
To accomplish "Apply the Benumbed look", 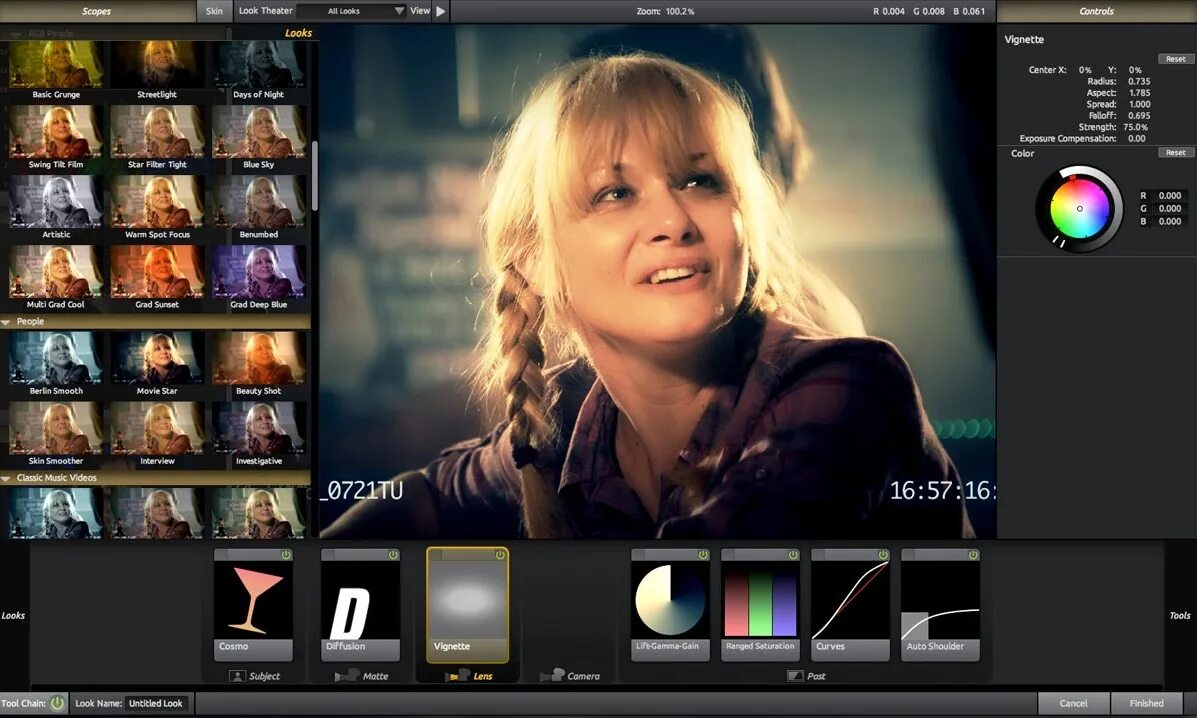I will coord(259,208).
